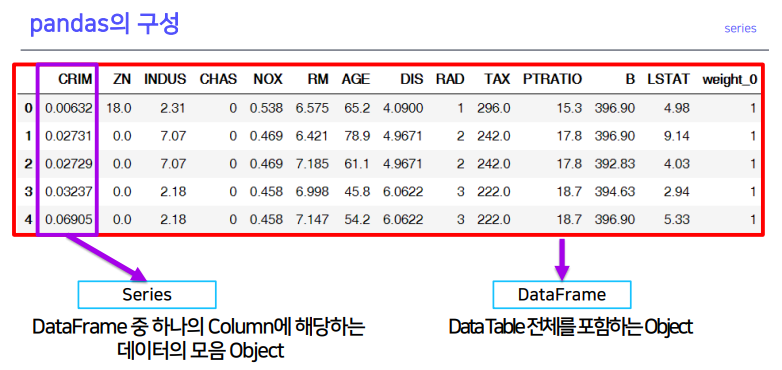Click row index 1
The image size is (782, 370).
click(28, 136)
